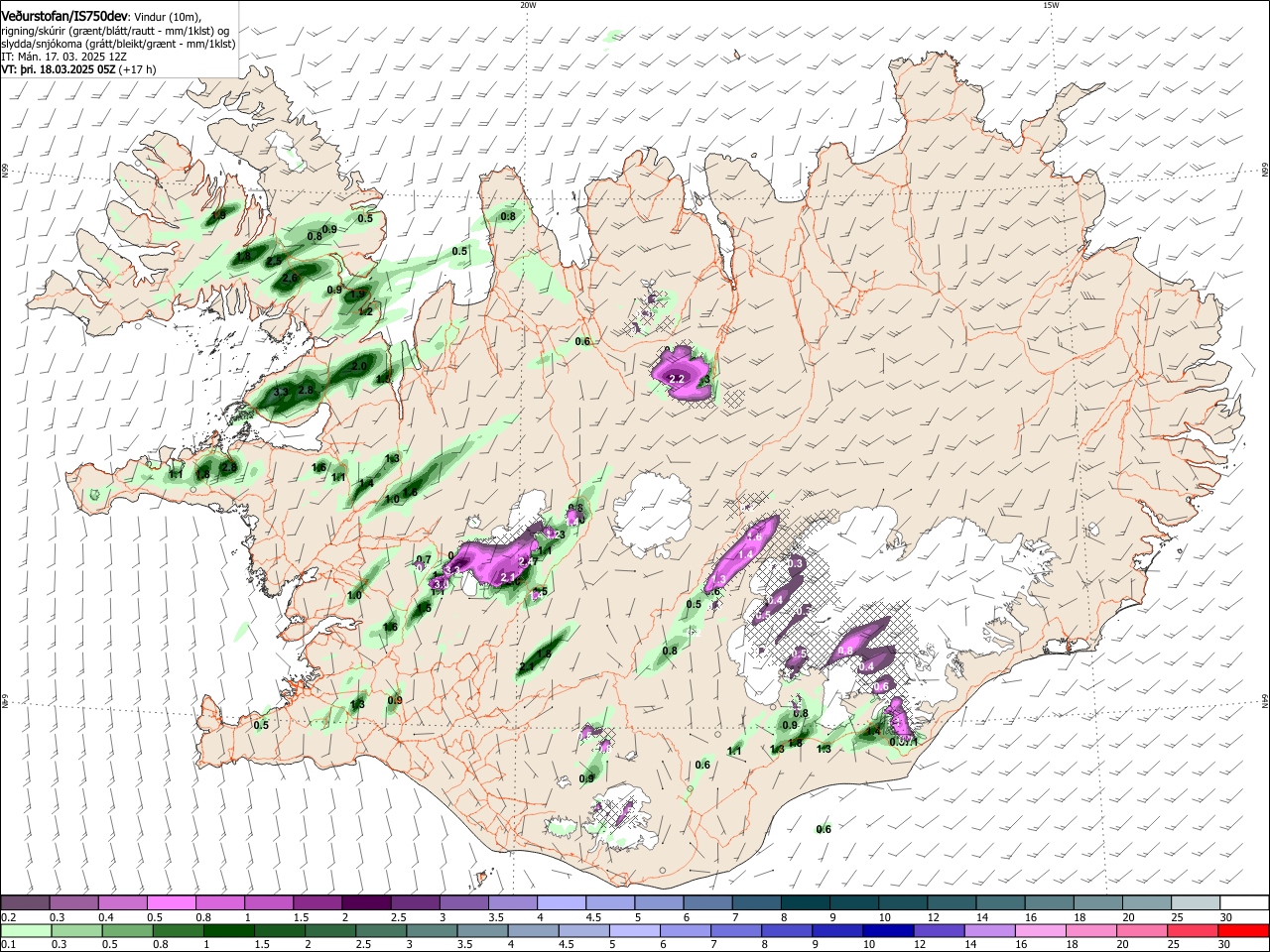
Task: Click the lavender 5 mm rain swatch
Action: pos(634,930)
